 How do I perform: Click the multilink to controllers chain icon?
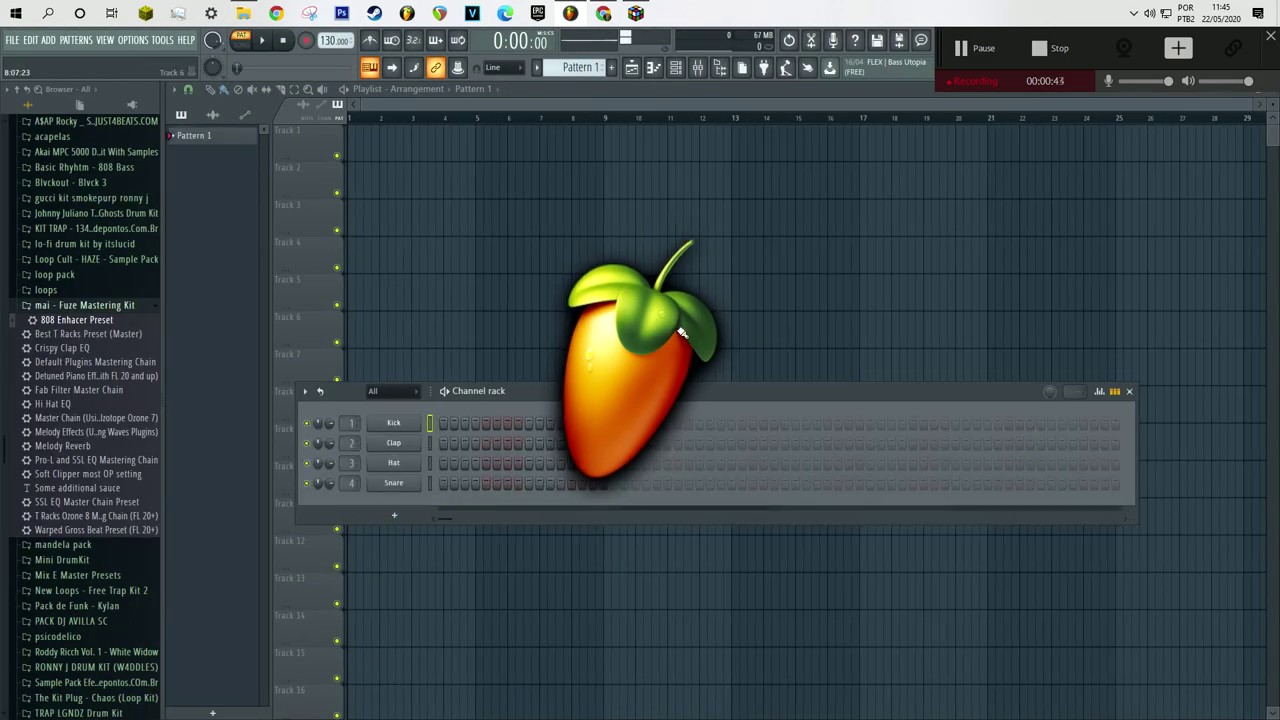[x=435, y=67]
